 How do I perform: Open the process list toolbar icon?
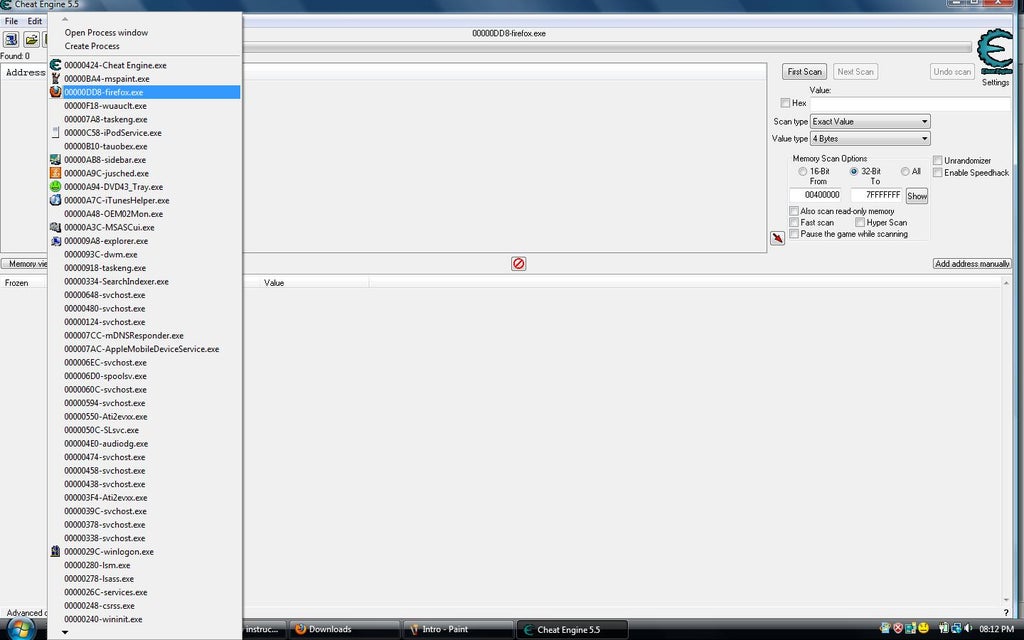(x=11, y=40)
